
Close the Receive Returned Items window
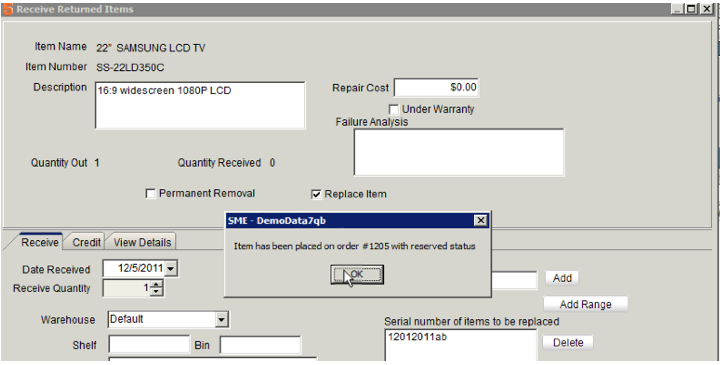coord(706,9)
